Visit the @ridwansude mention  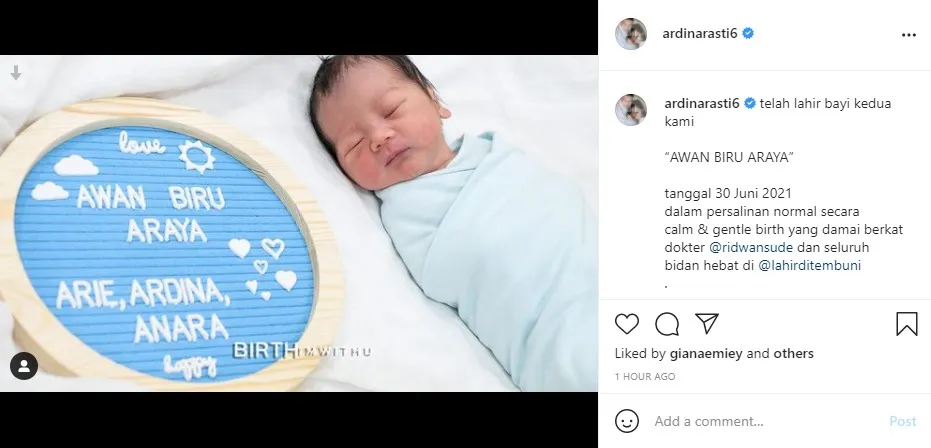click(x=751, y=247)
